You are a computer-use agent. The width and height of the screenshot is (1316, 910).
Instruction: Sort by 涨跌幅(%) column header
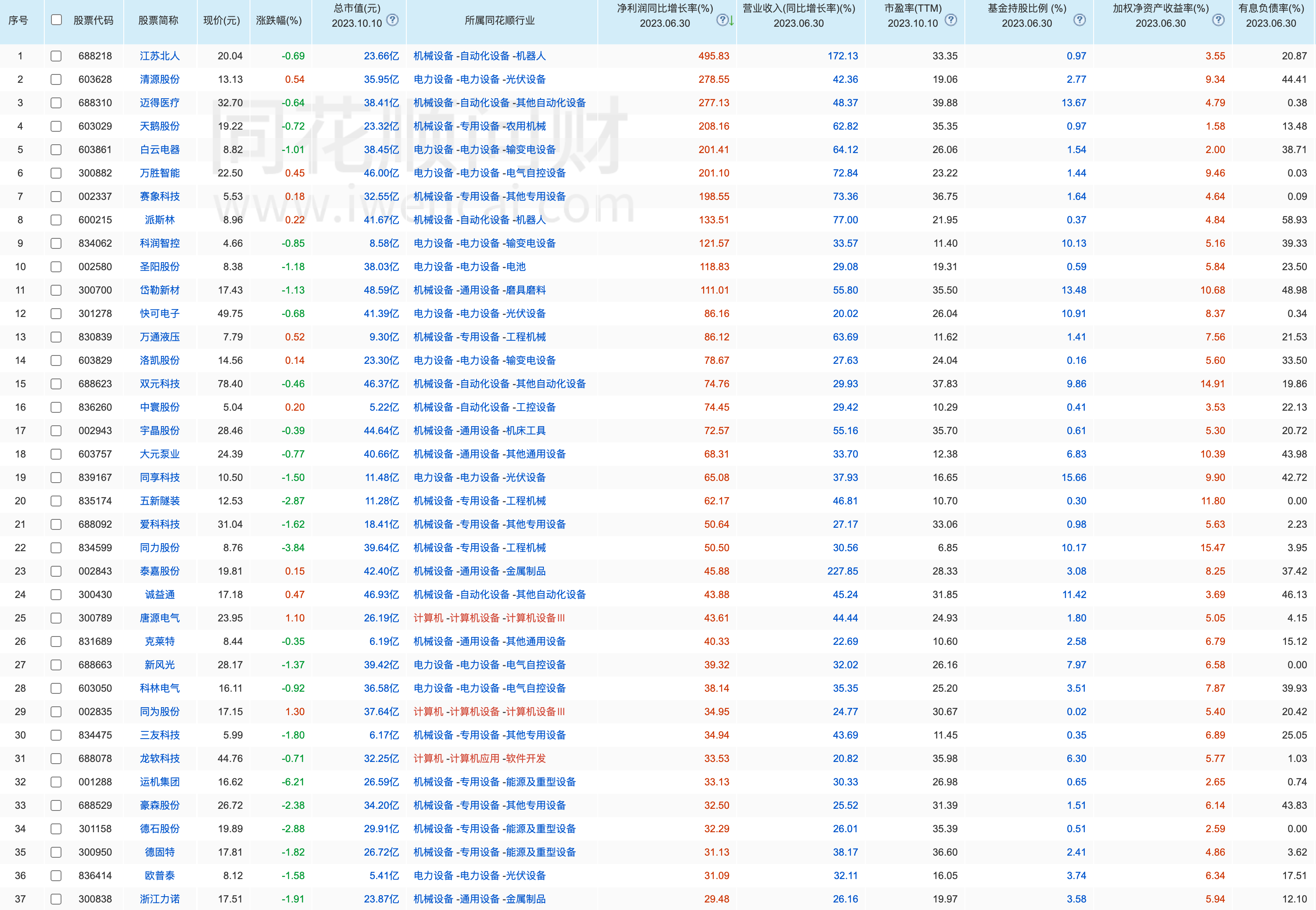tap(279, 20)
